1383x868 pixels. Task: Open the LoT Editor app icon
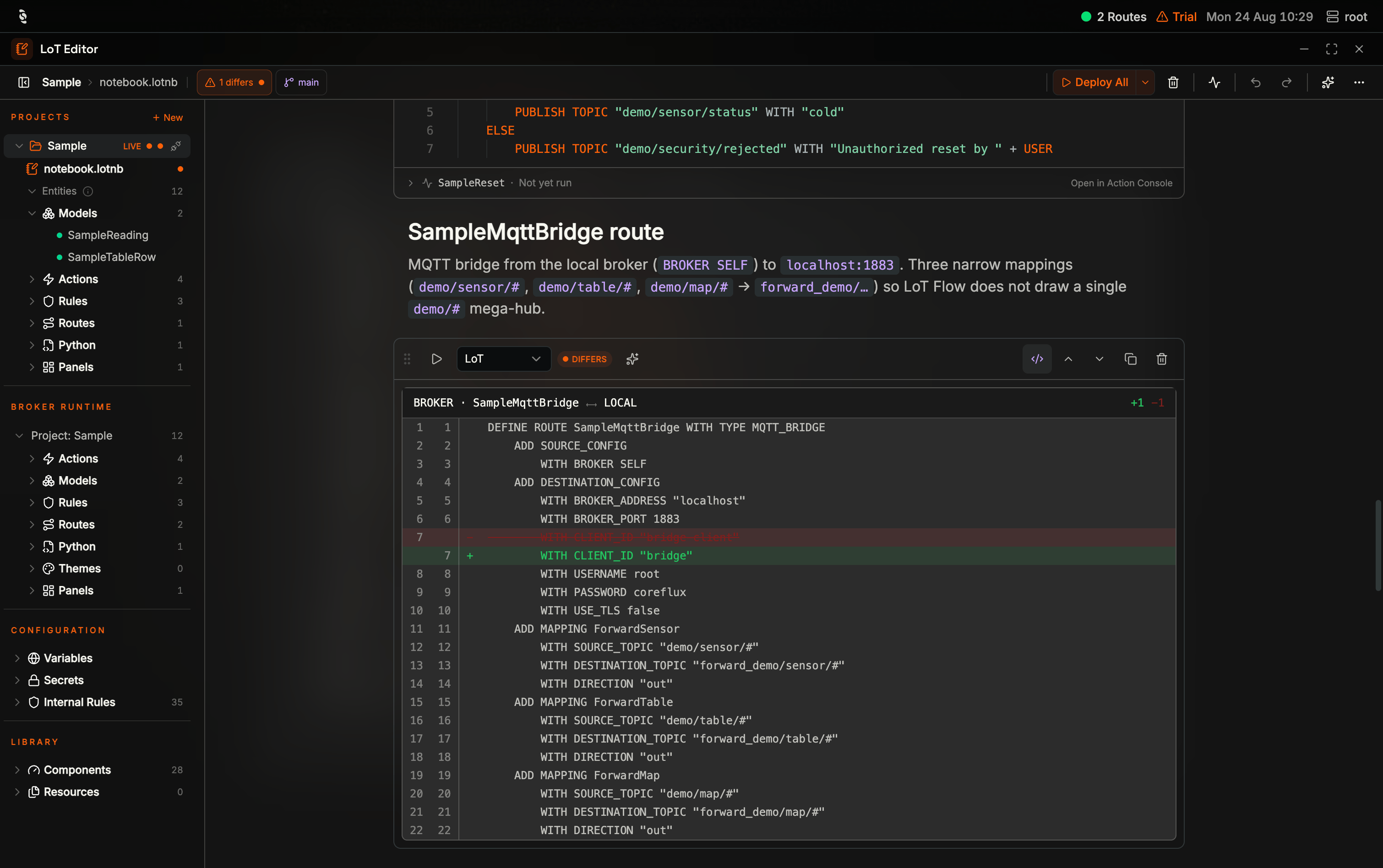point(22,49)
